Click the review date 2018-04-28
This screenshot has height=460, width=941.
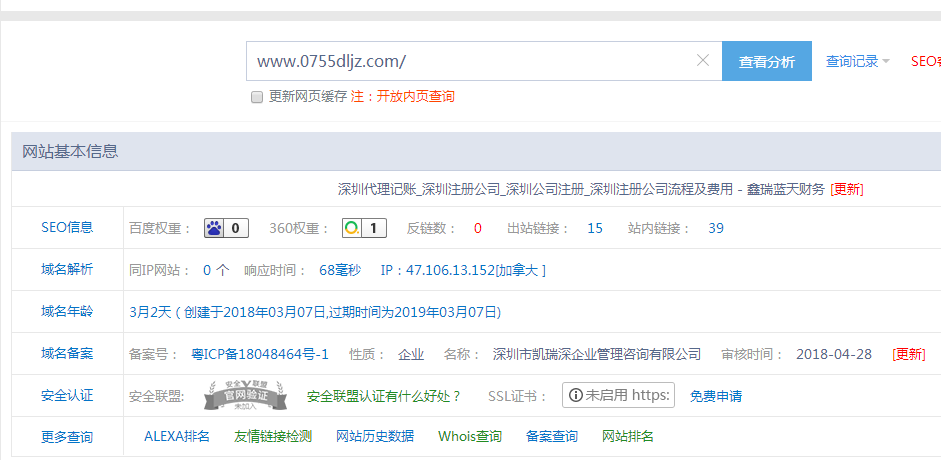pyautogui.click(x=834, y=354)
